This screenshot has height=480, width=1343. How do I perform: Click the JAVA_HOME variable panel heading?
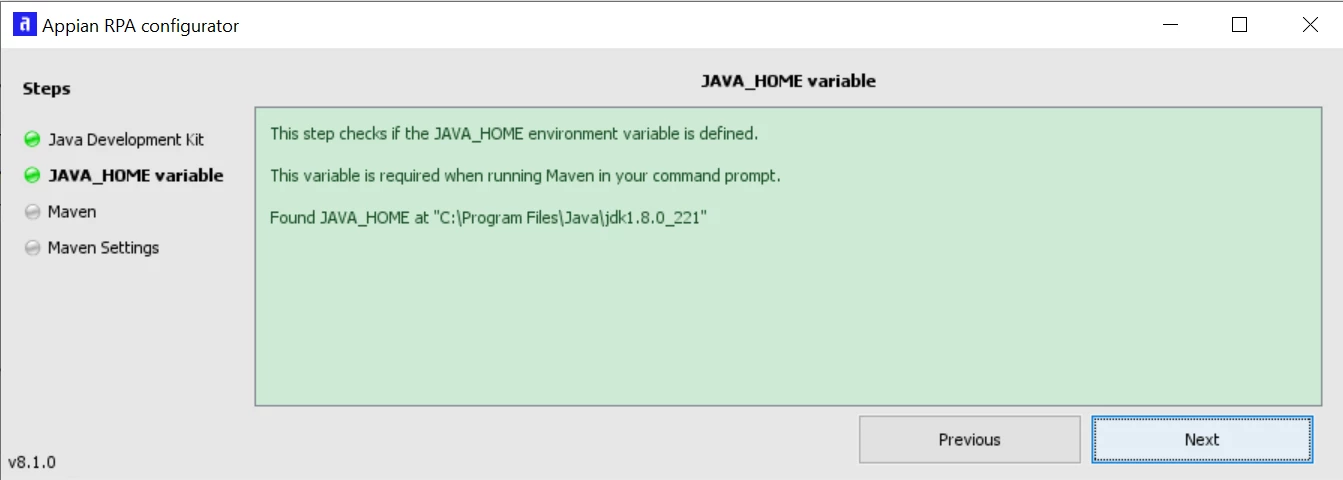[x=788, y=81]
